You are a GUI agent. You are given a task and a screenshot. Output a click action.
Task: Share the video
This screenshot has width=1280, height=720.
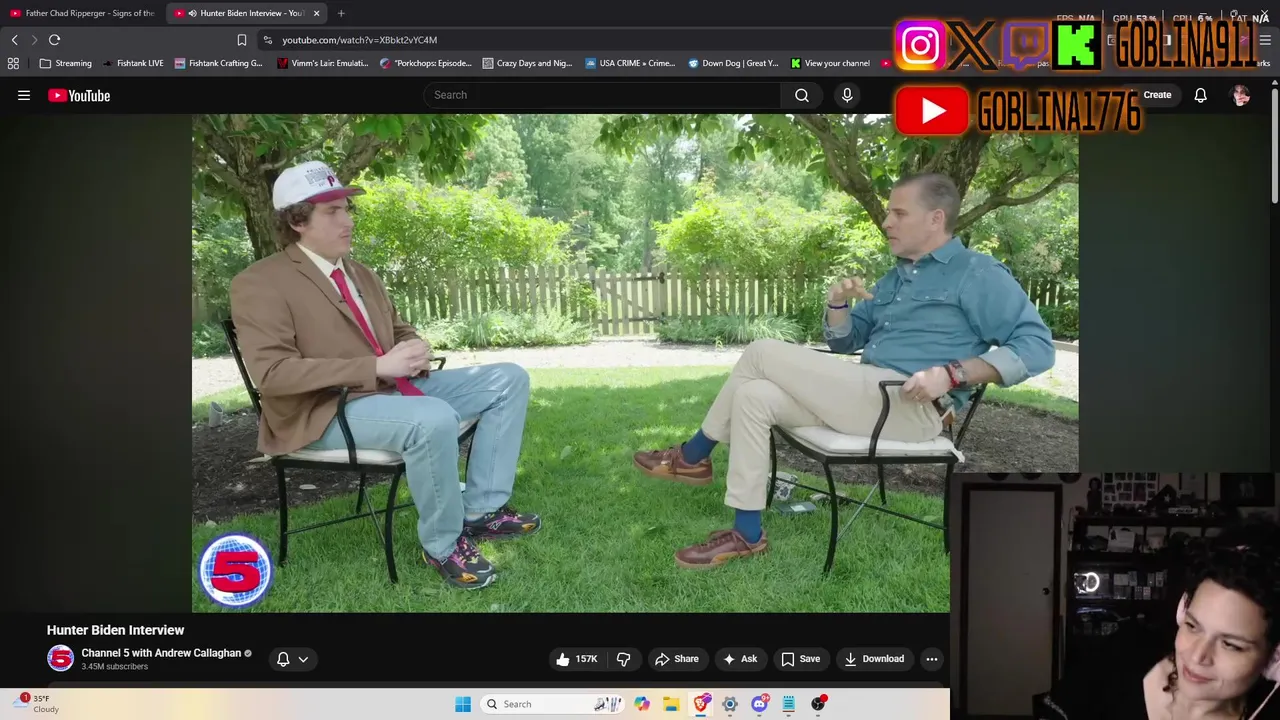(x=676, y=659)
